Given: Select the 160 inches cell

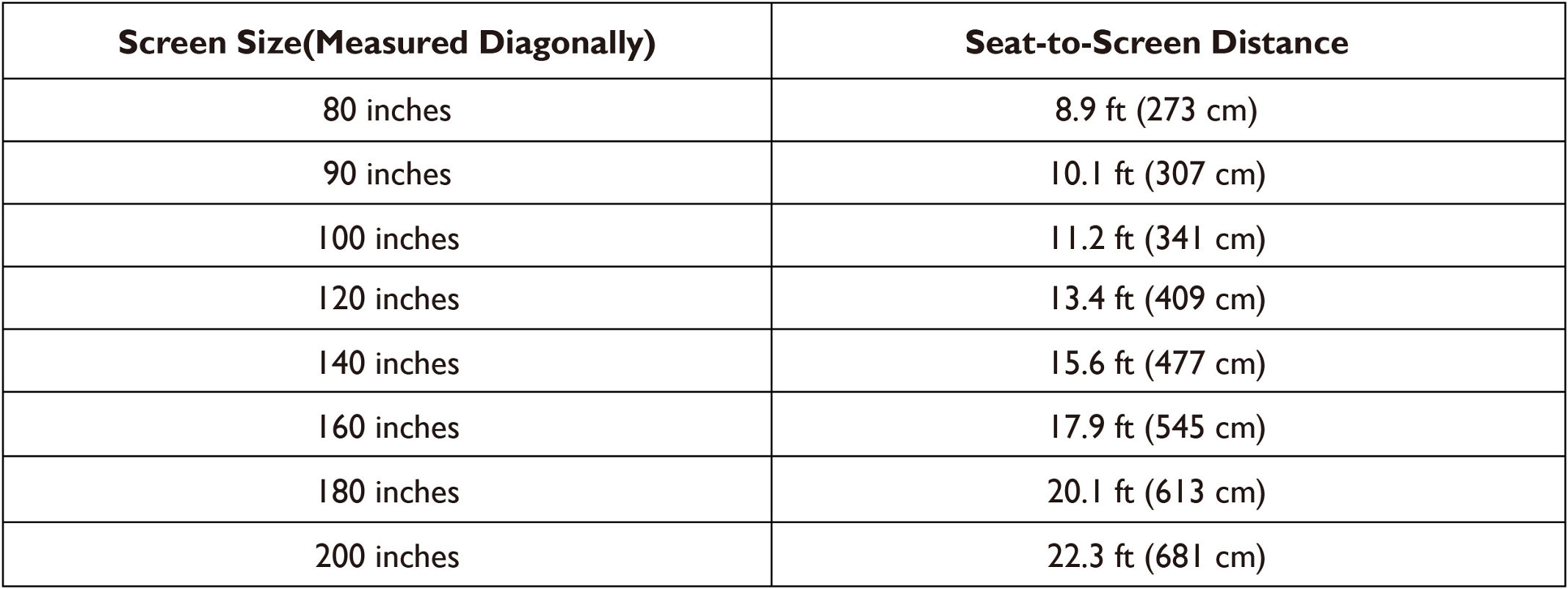Looking at the screenshot, I should tap(387, 424).
